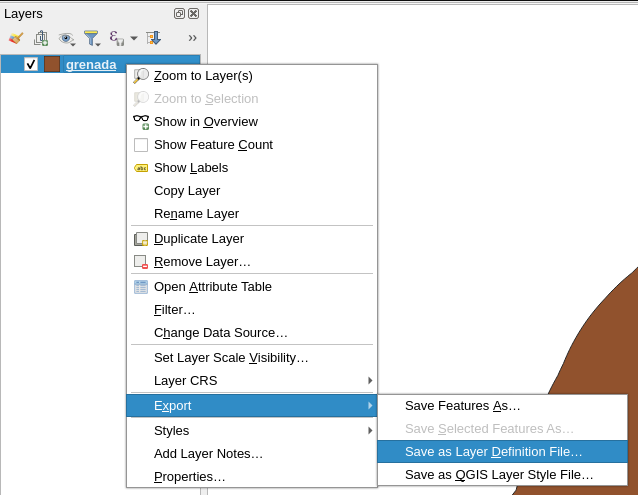This screenshot has height=495, width=638.
Task: Click the brown grenada layer symbol swatch
Action: (x=52, y=64)
